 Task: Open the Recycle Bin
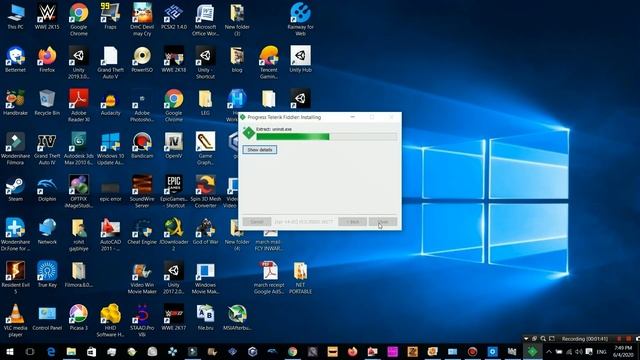[x=47, y=103]
